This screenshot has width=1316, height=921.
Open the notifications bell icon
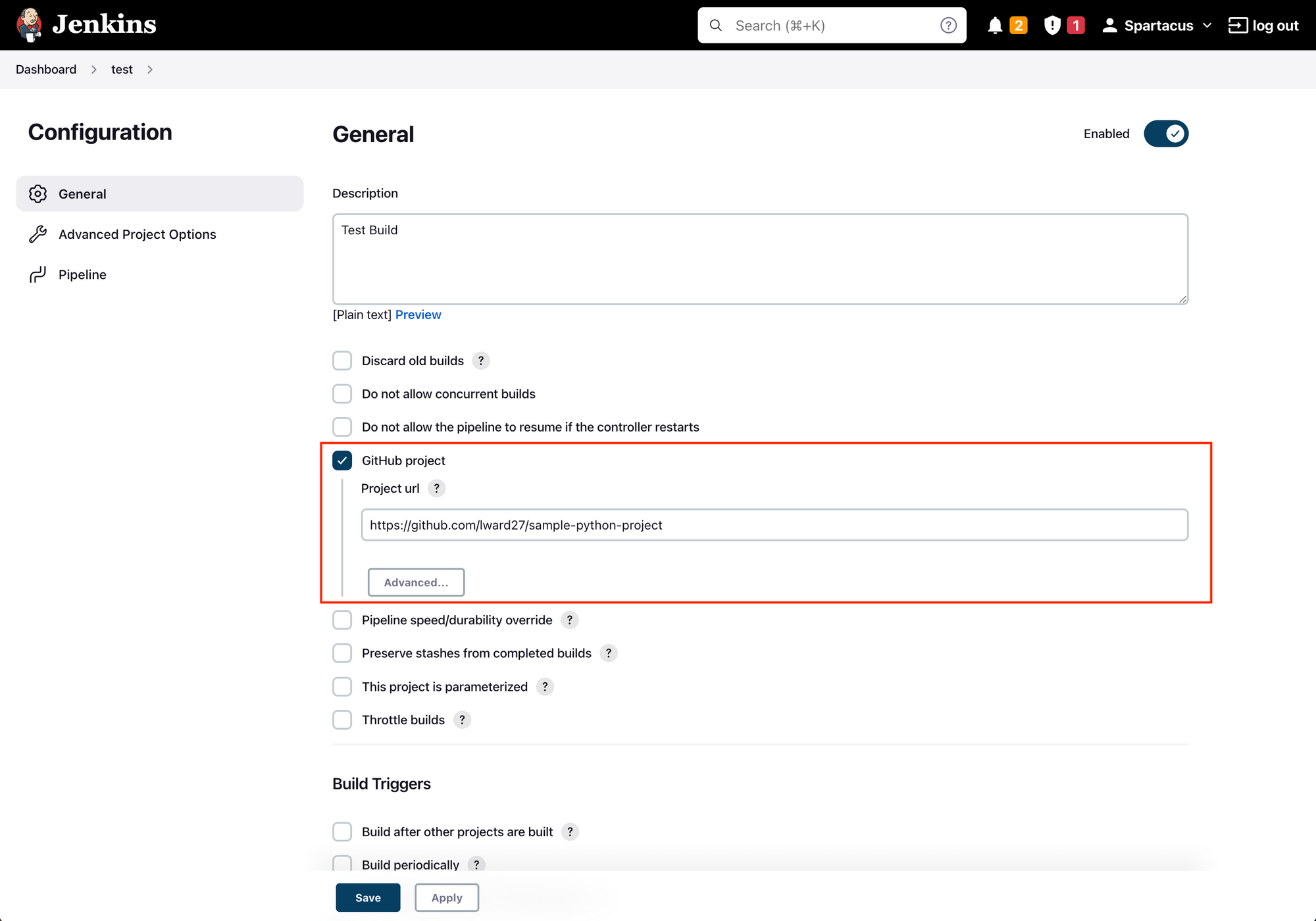click(x=995, y=26)
